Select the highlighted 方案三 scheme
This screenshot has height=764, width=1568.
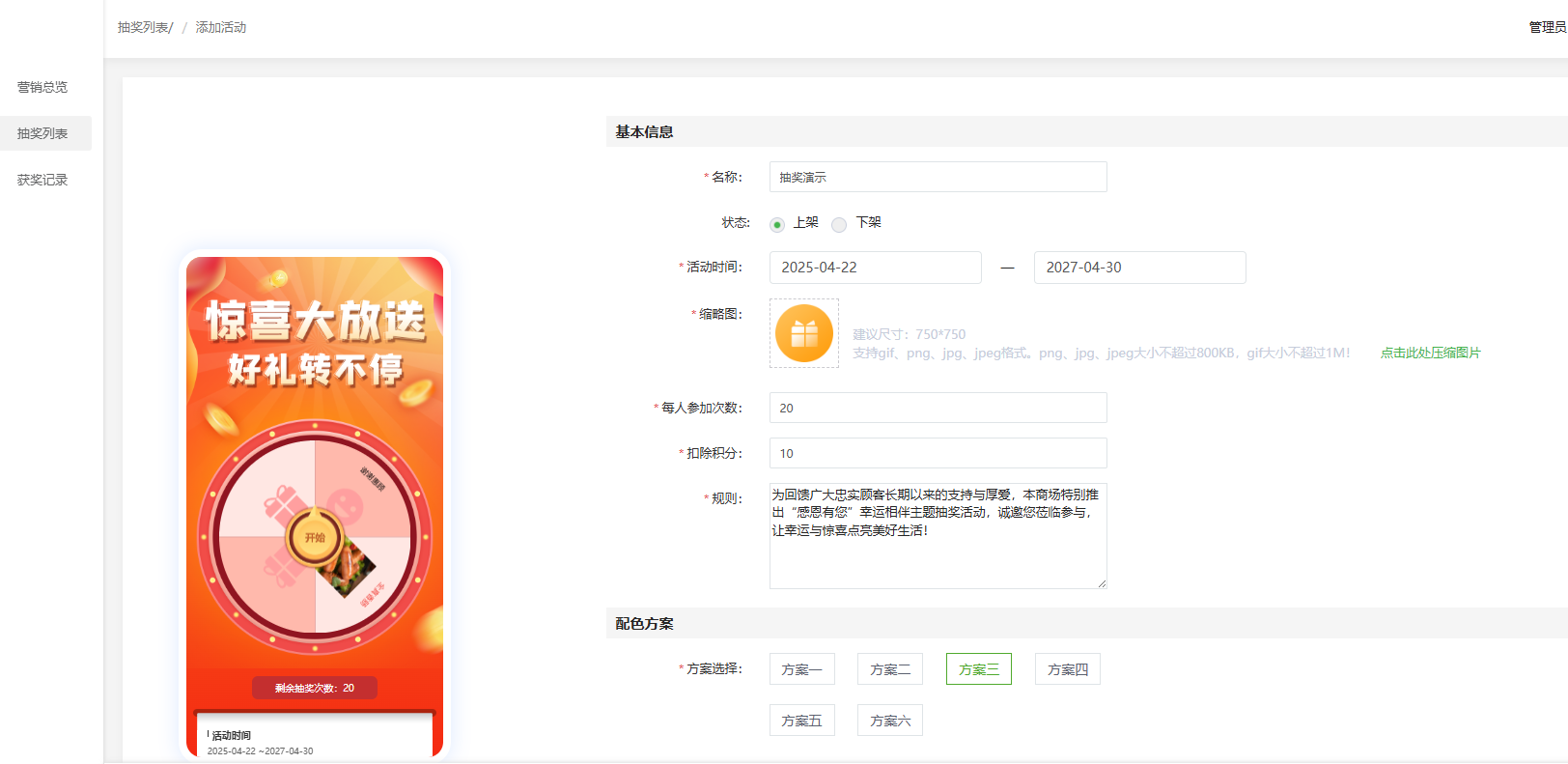point(978,669)
